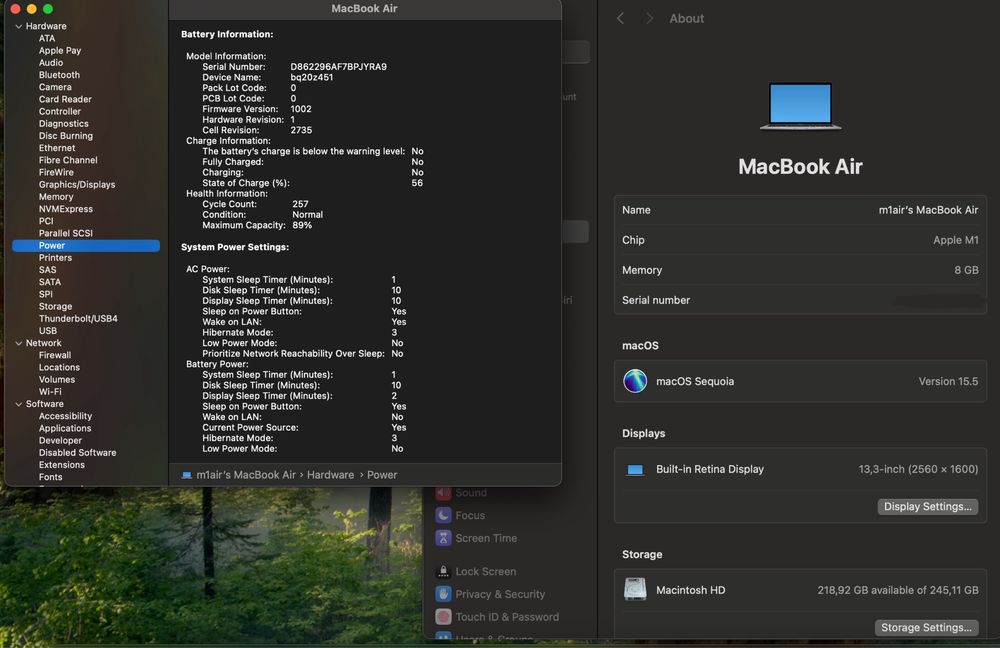The width and height of the screenshot is (1000, 648).
Task: Open Storage Settings button
Action: click(x=926, y=628)
